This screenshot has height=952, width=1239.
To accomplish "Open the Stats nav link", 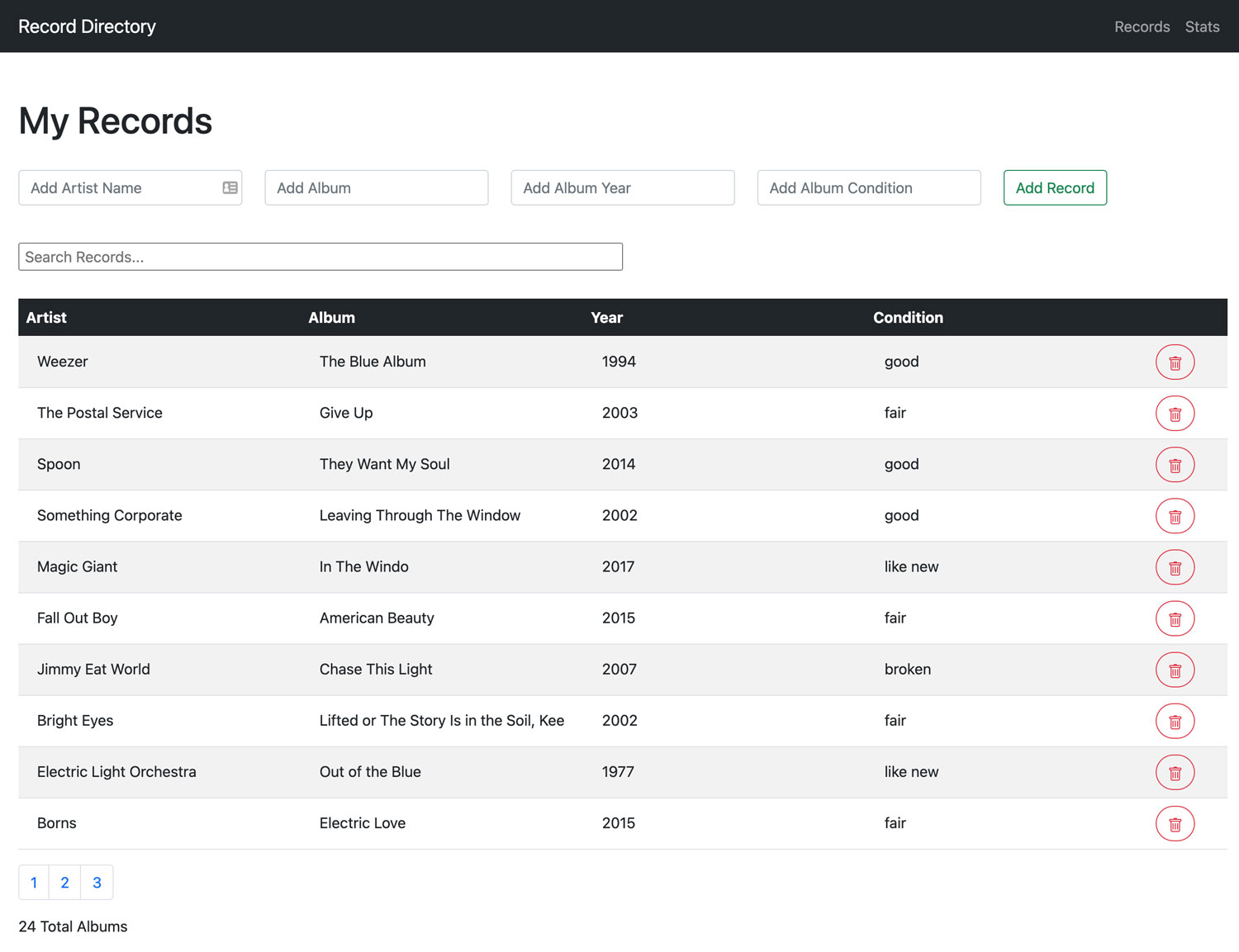I will pos(1202,26).
